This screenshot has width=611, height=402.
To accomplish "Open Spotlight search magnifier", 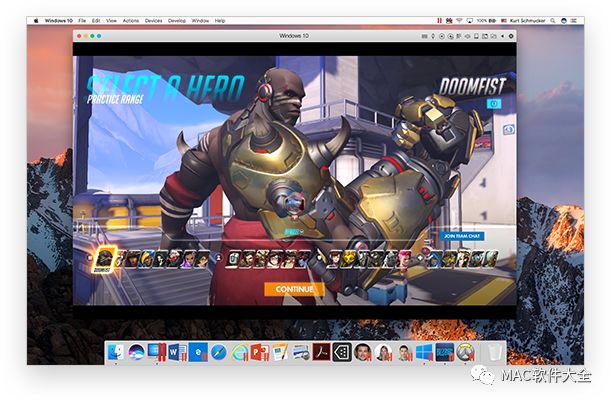I will coord(553,21).
